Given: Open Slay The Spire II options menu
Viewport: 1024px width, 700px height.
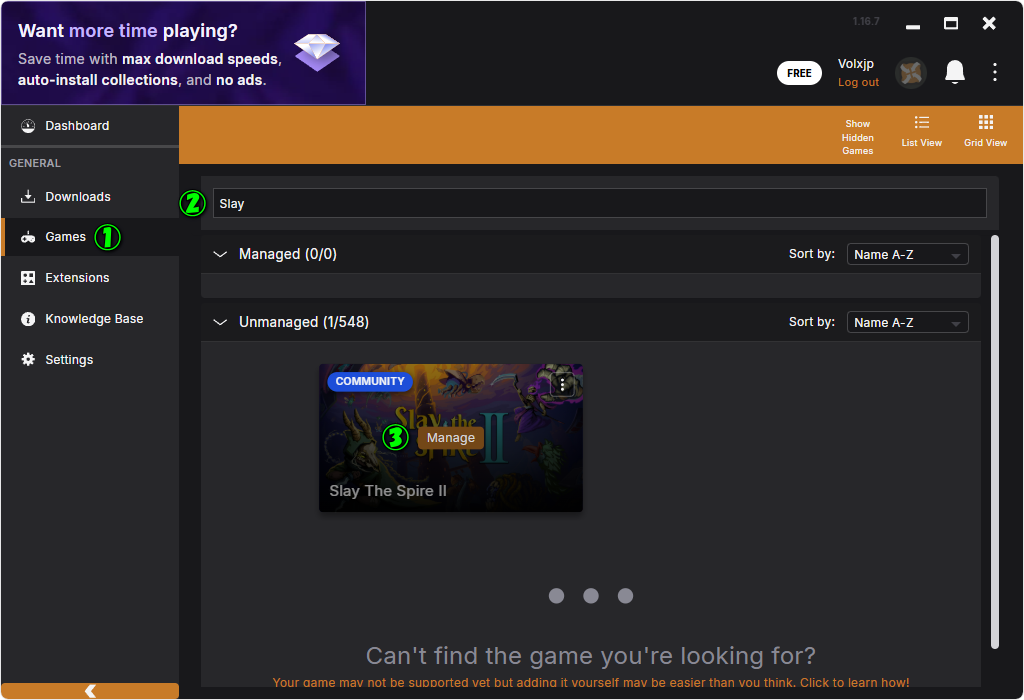Looking at the screenshot, I should pos(563,384).
